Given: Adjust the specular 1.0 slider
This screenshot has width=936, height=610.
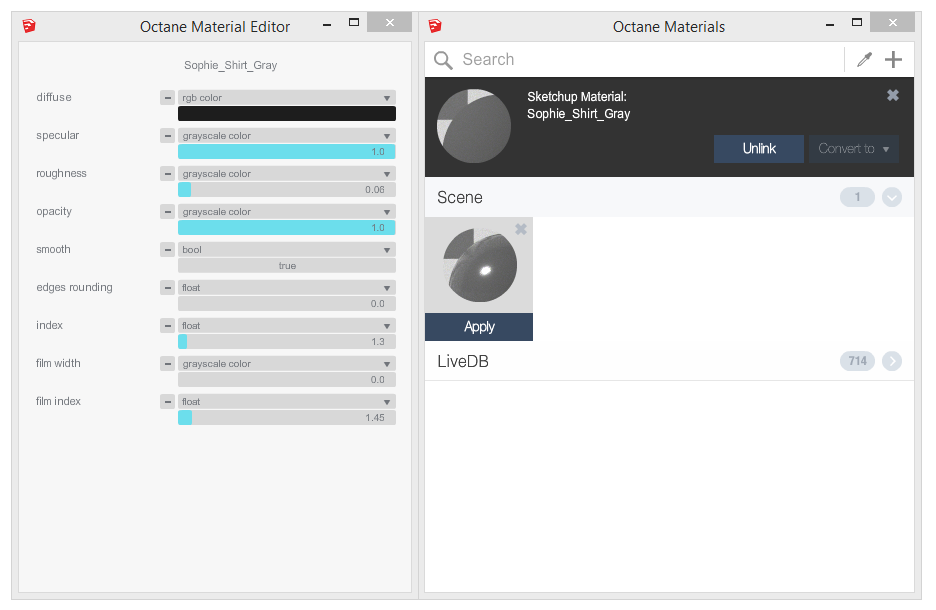Looking at the screenshot, I should click(287, 152).
